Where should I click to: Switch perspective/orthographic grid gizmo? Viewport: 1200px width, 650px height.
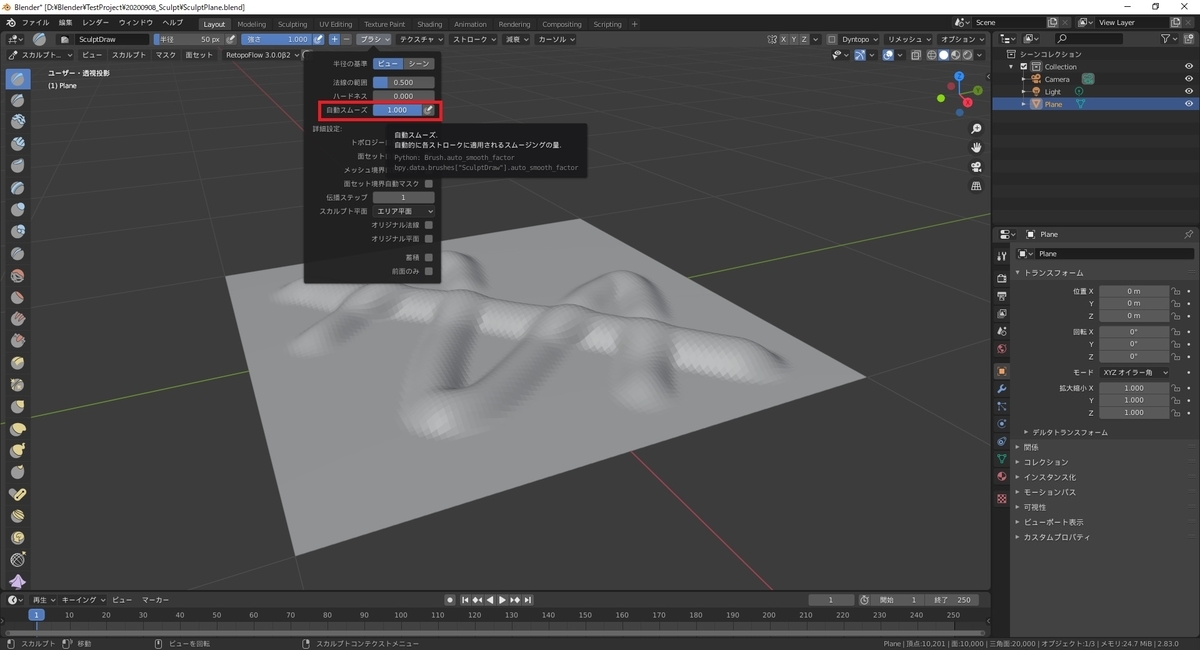point(976,186)
